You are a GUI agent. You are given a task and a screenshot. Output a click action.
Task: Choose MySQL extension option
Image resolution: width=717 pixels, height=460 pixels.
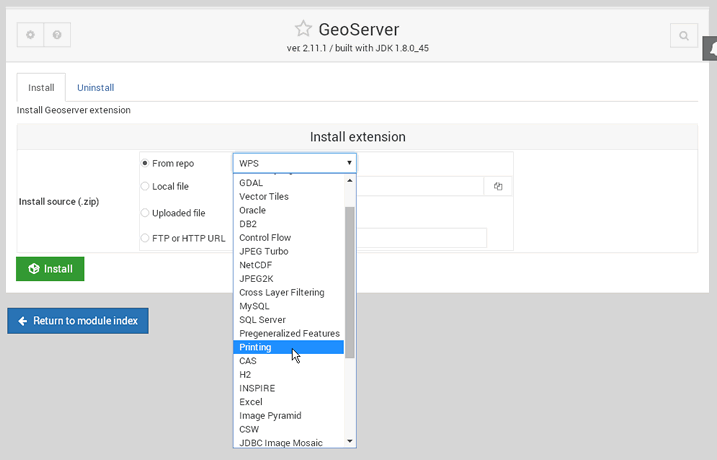[x=289, y=306]
